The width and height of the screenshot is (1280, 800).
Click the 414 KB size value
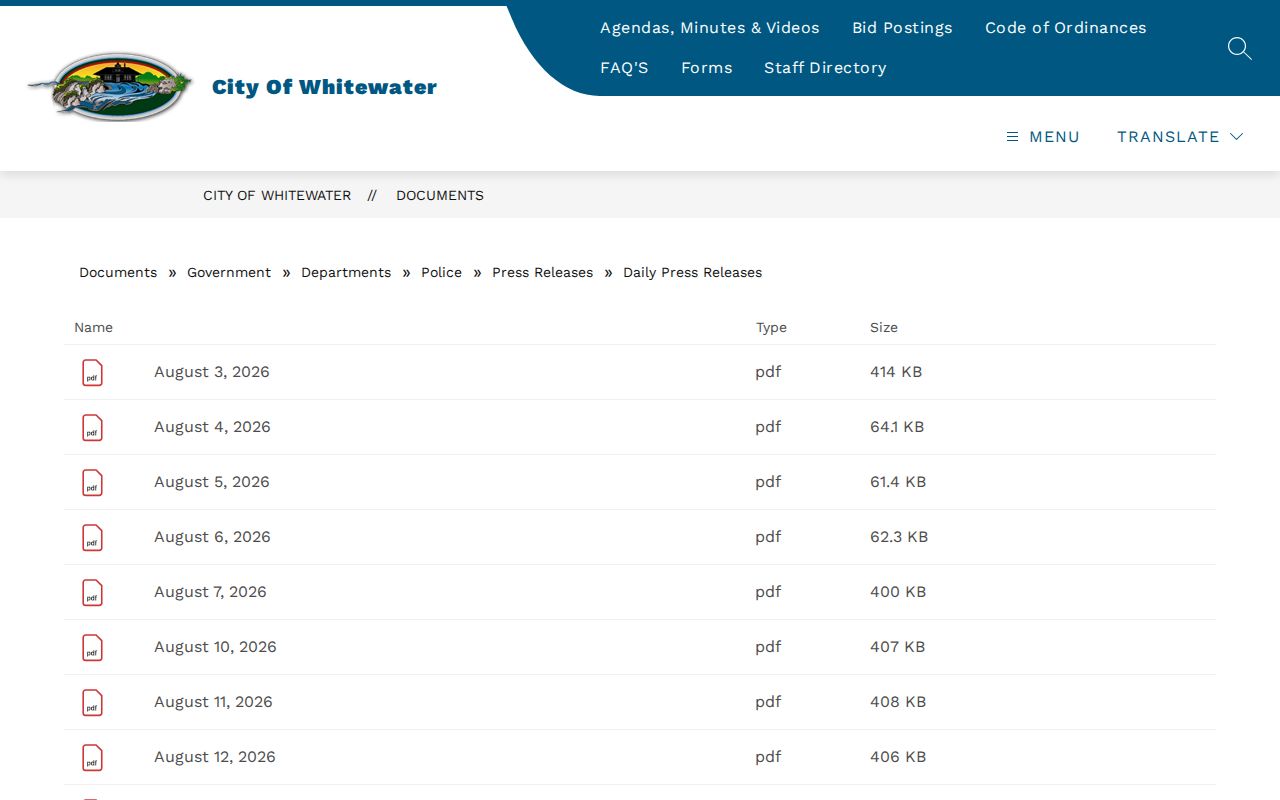pyautogui.click(x=896, y=372)
